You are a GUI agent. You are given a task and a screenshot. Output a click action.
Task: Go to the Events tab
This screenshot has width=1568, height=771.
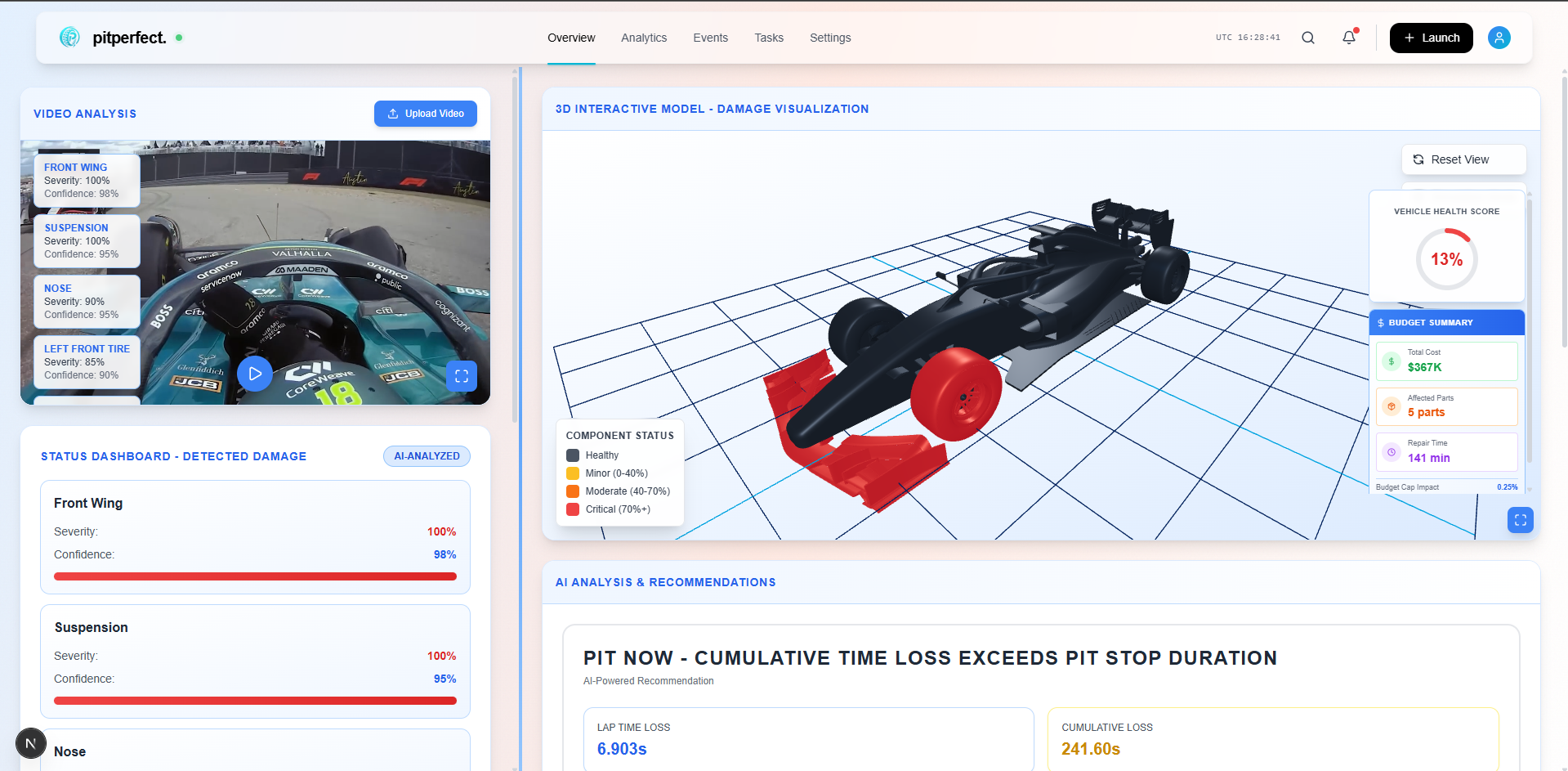(x=711, y=38)
